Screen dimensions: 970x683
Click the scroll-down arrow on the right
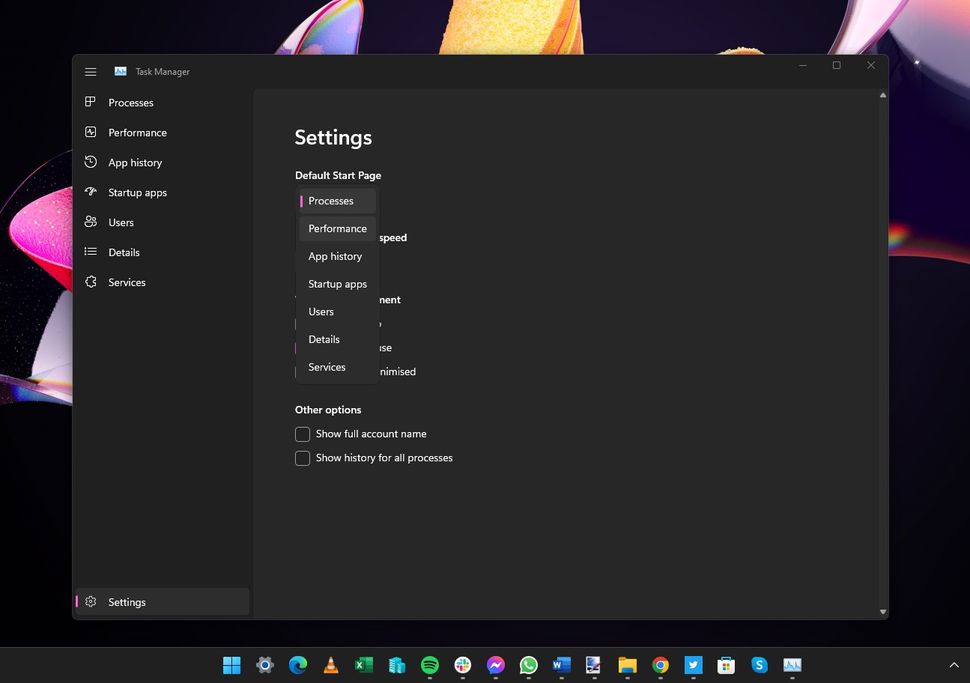click(x=882, y=610)
